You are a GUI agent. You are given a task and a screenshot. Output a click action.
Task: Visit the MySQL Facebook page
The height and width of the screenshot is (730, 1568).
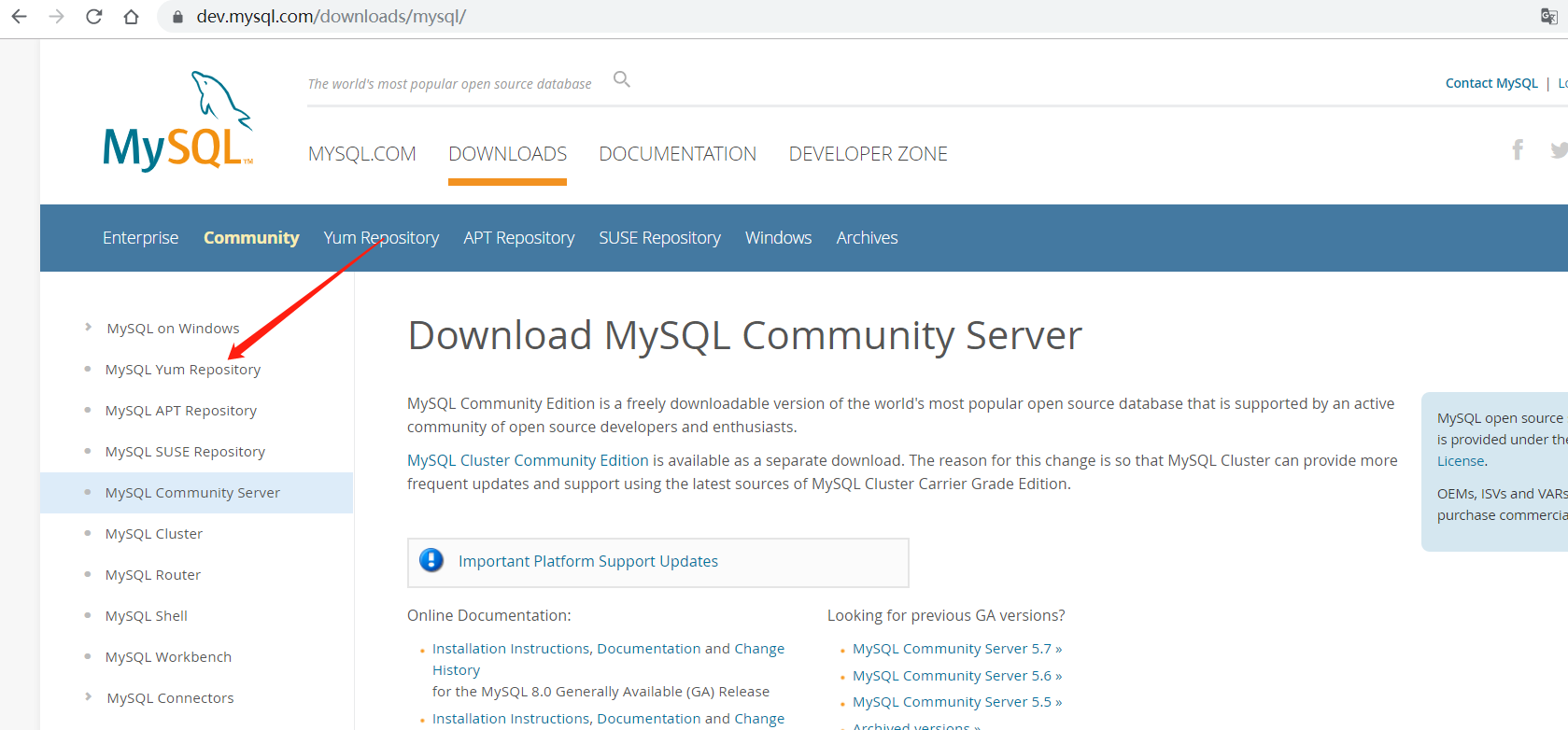click(1518, 149)
